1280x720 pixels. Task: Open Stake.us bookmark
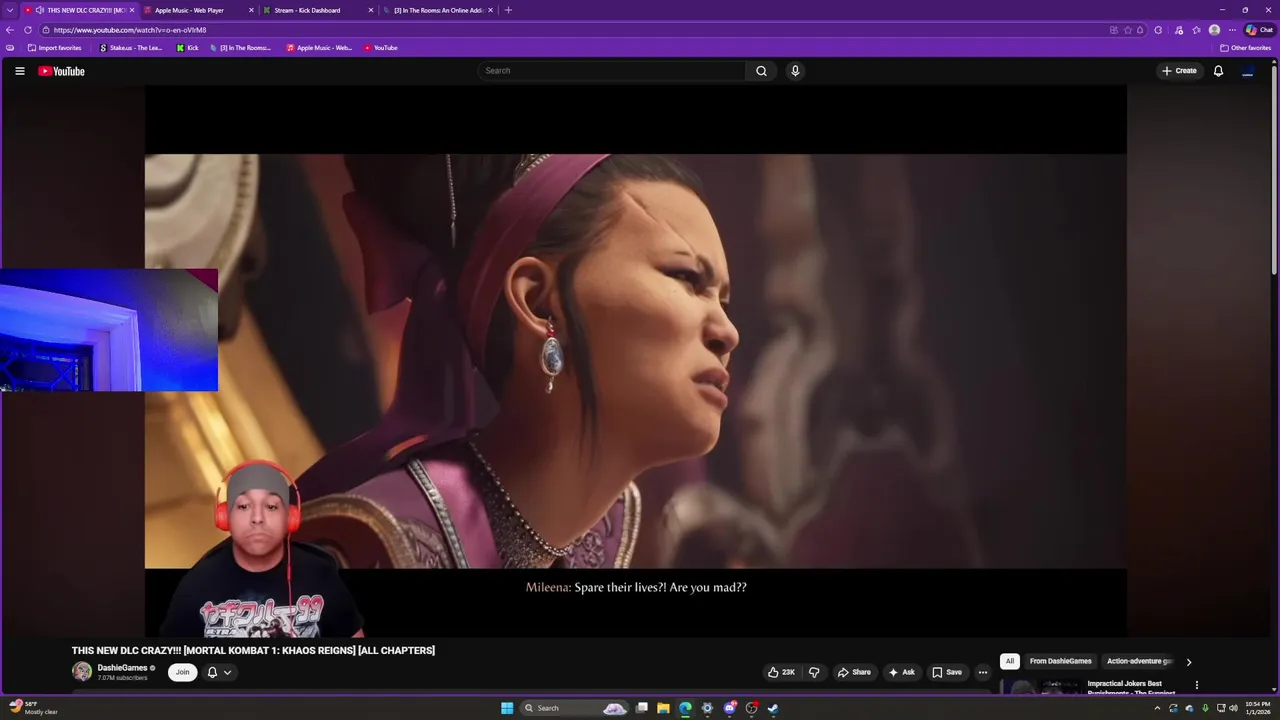tap(130, 48)
